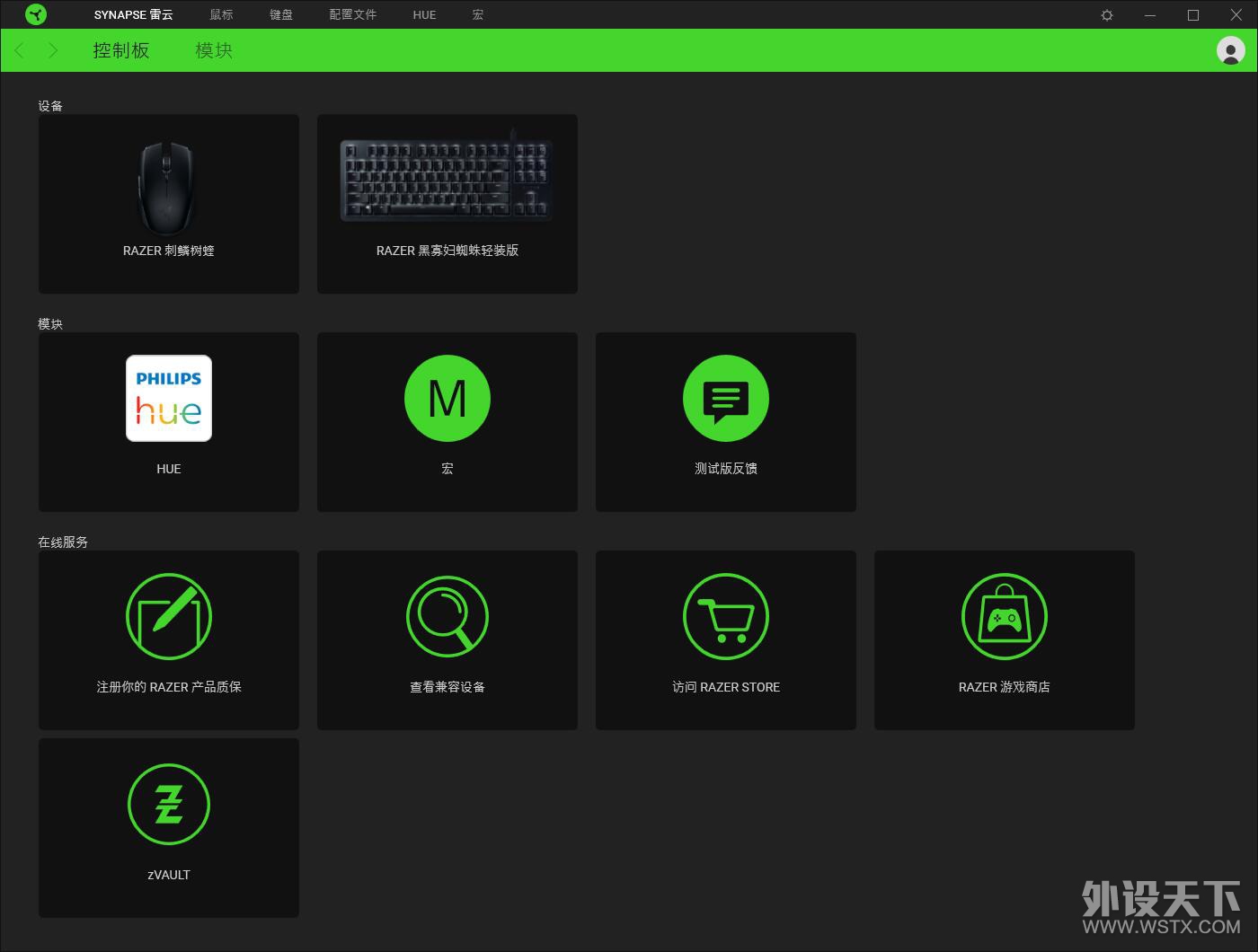This screenshot has height=952, width=1258.
Task: Click the Razer logo in title bar
Action: click(36, 14)
